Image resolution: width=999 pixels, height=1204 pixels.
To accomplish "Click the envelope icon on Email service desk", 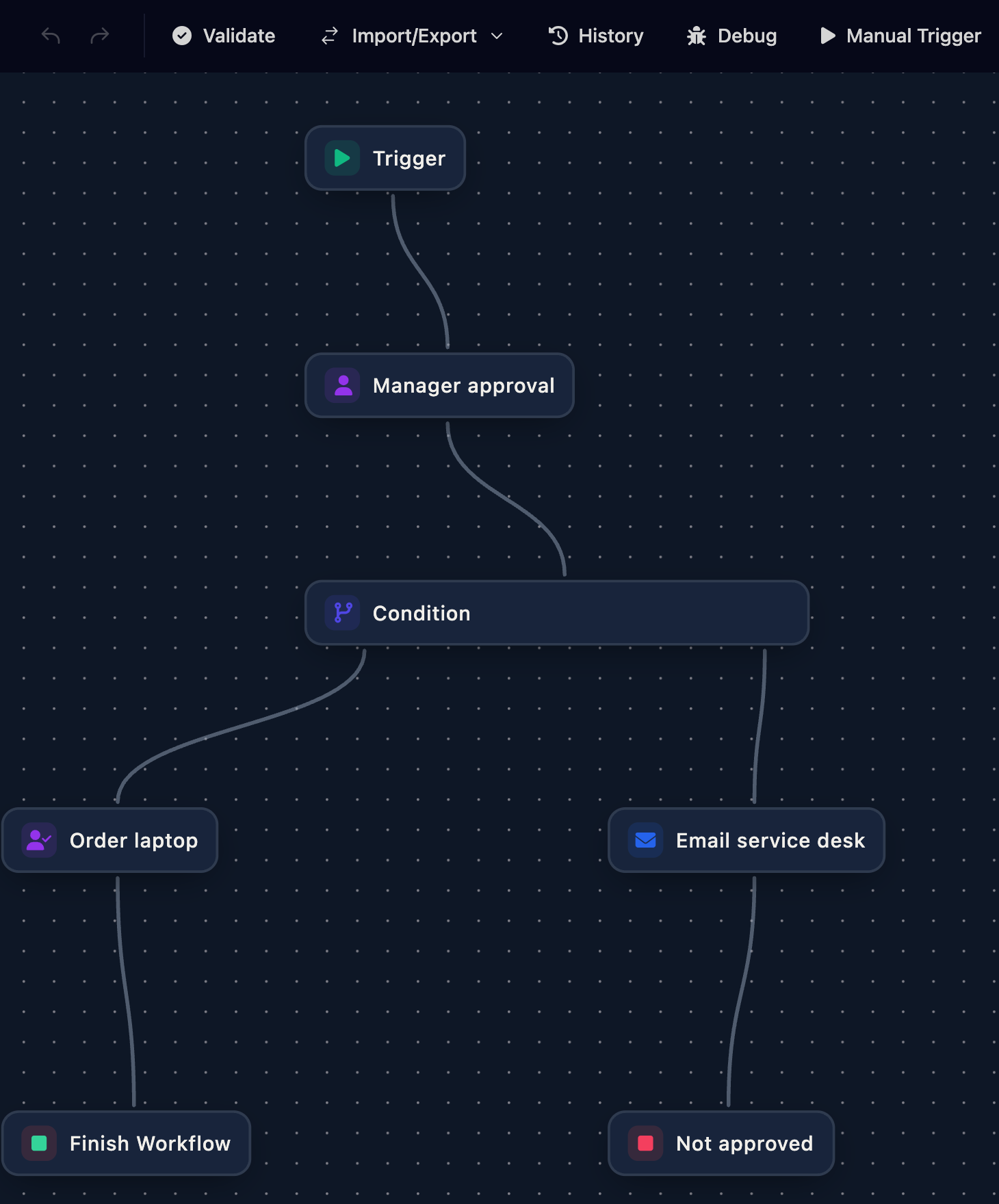I will (x=645, y=840).
